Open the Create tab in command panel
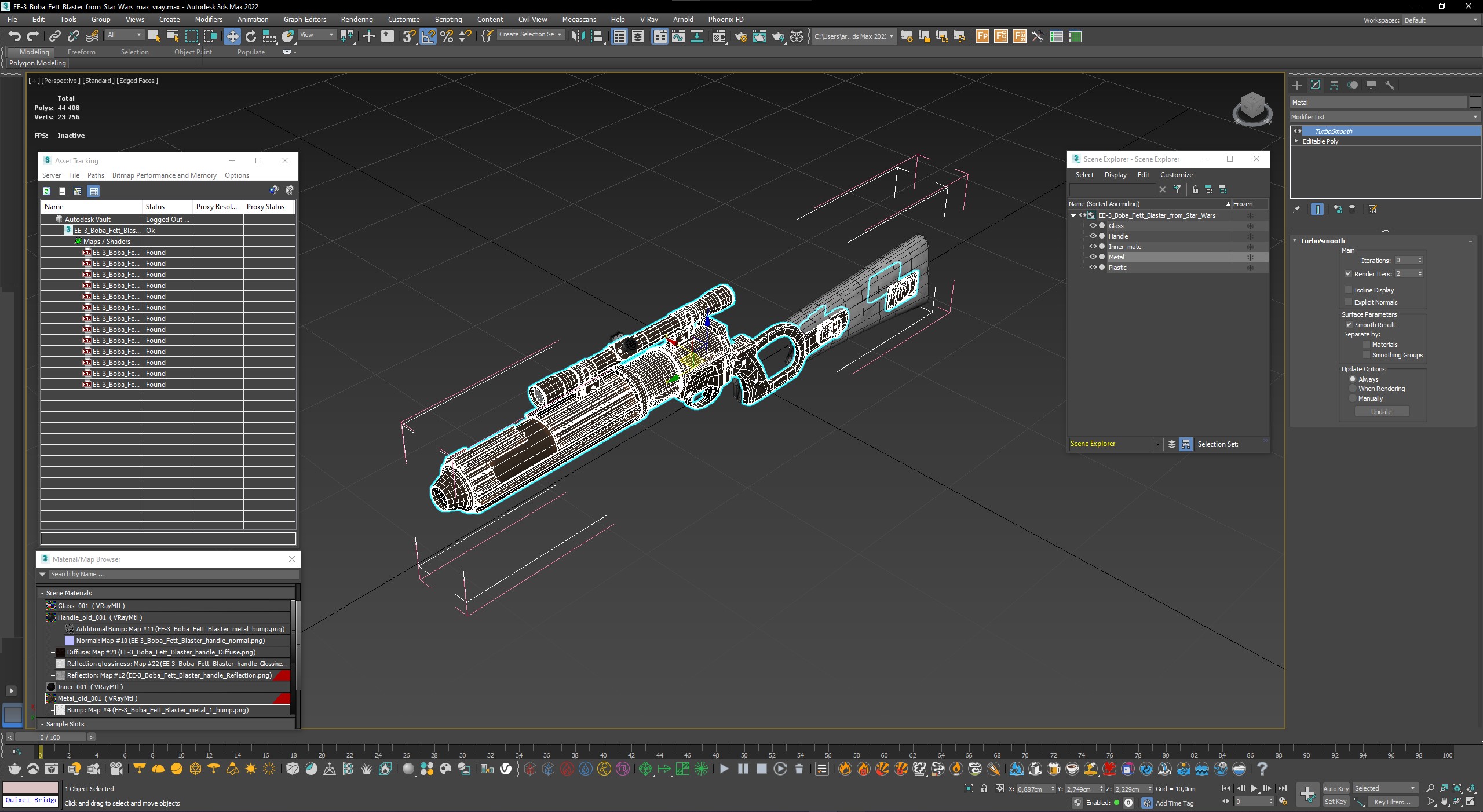Viewport: 1483px width, 812px height. click(1297, 85)
